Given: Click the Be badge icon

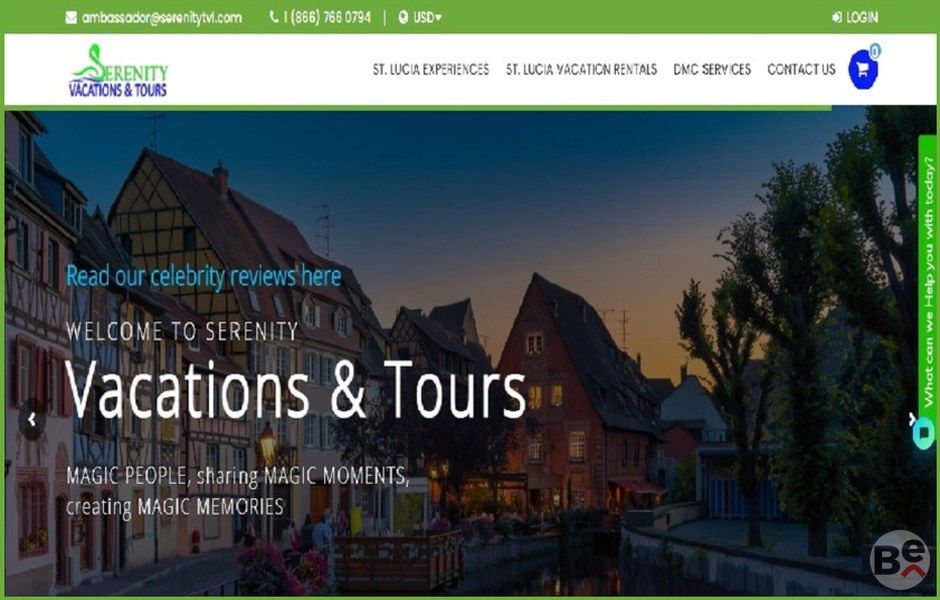Looking at the screenshot, I should point(900,560).
